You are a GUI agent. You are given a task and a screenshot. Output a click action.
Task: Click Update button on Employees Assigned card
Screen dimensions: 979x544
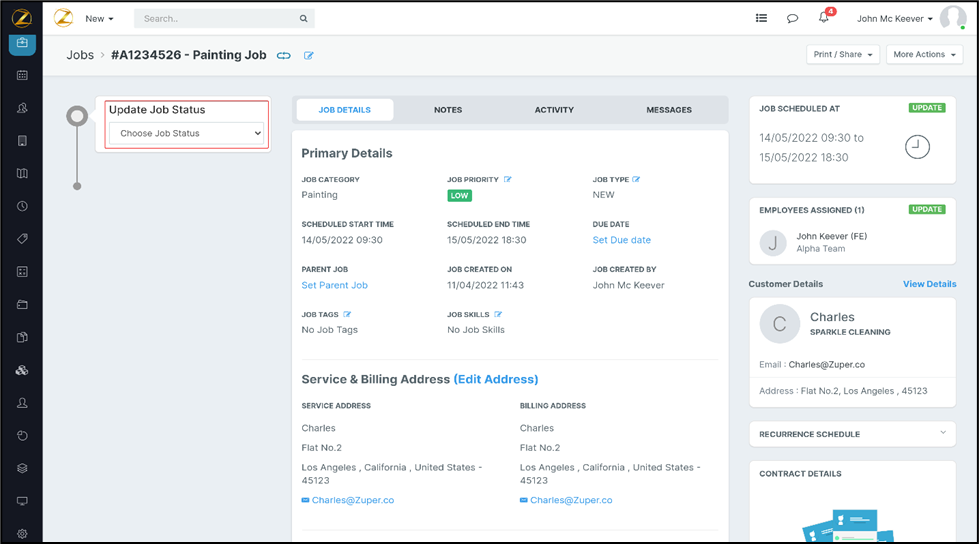(x=926, y=210)
